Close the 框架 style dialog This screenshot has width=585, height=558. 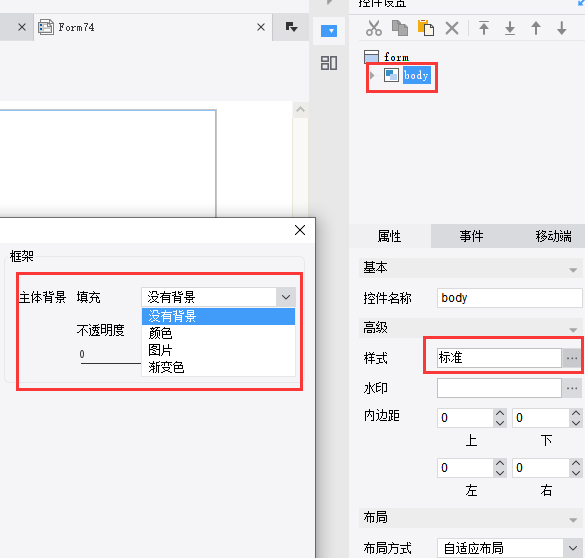(300, 230)
